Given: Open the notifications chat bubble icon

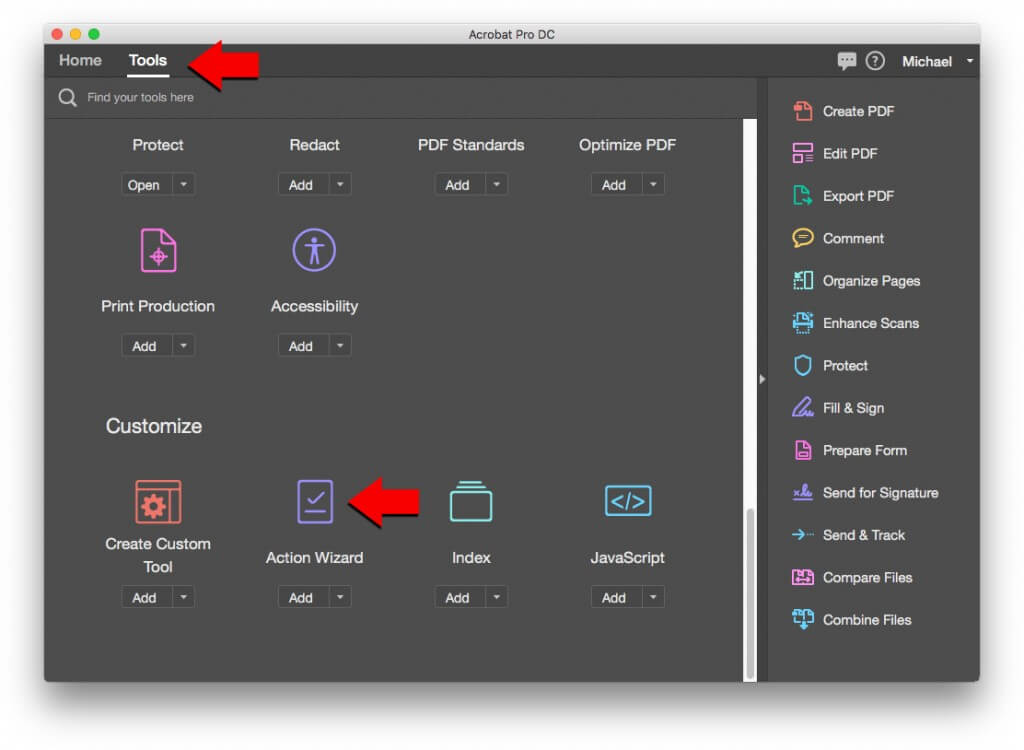Looking at the screenshot, I should [846, 61].
